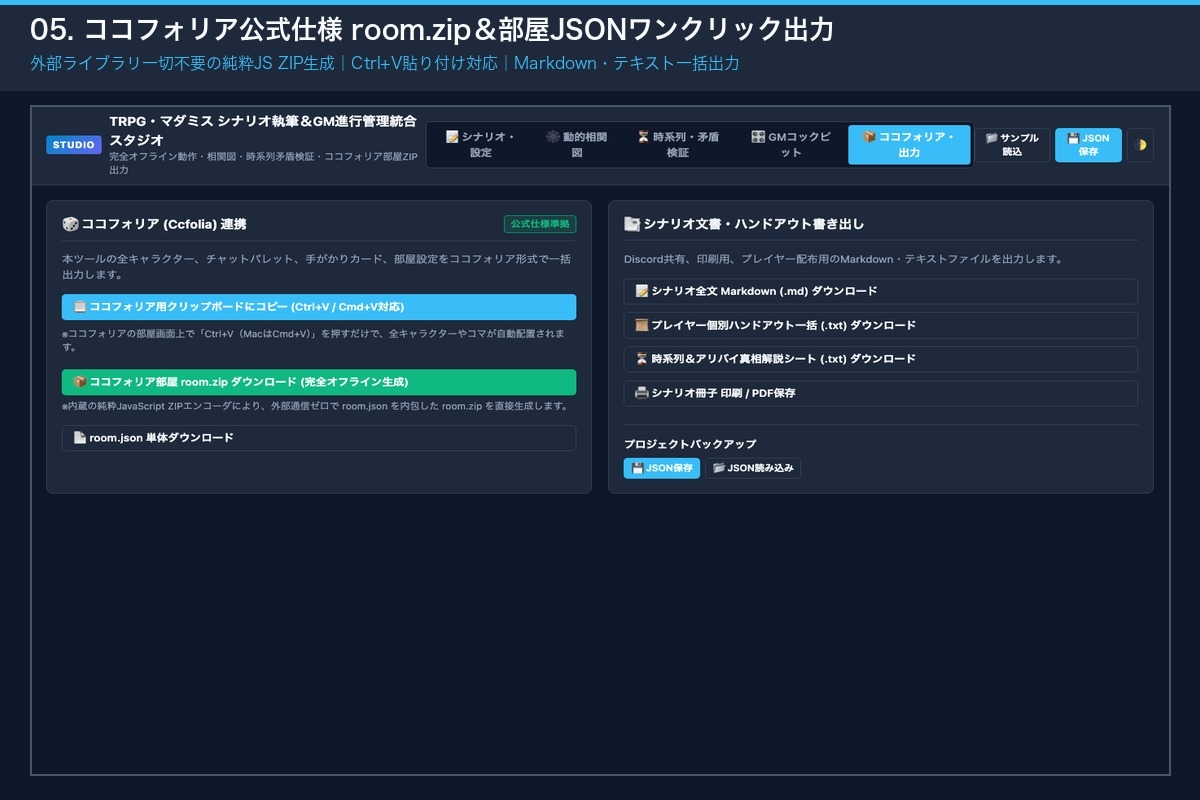The width and height of the screenshot is (1200, 800).
Task: Click the memo icon on Markdown download
Action: pyautogui.click(x=642, y=291)
